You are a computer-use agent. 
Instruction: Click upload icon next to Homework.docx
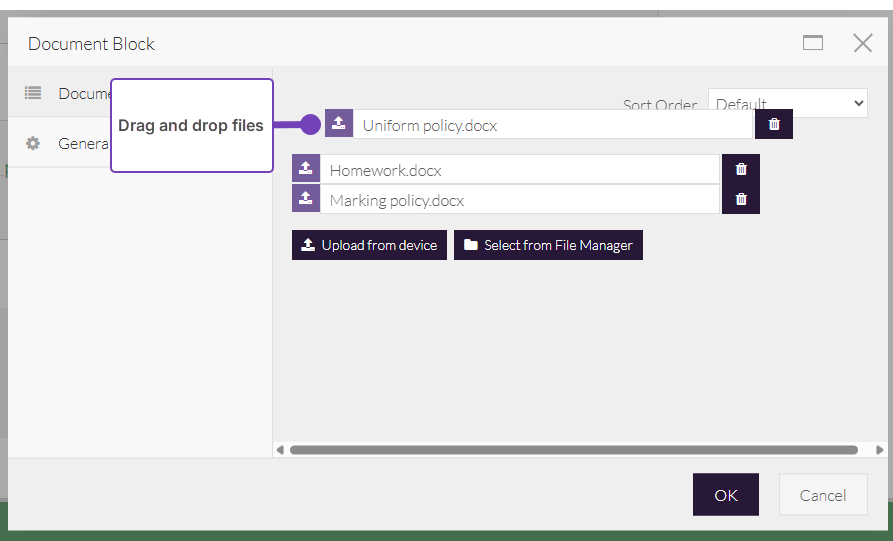click(x=306, y=169)
